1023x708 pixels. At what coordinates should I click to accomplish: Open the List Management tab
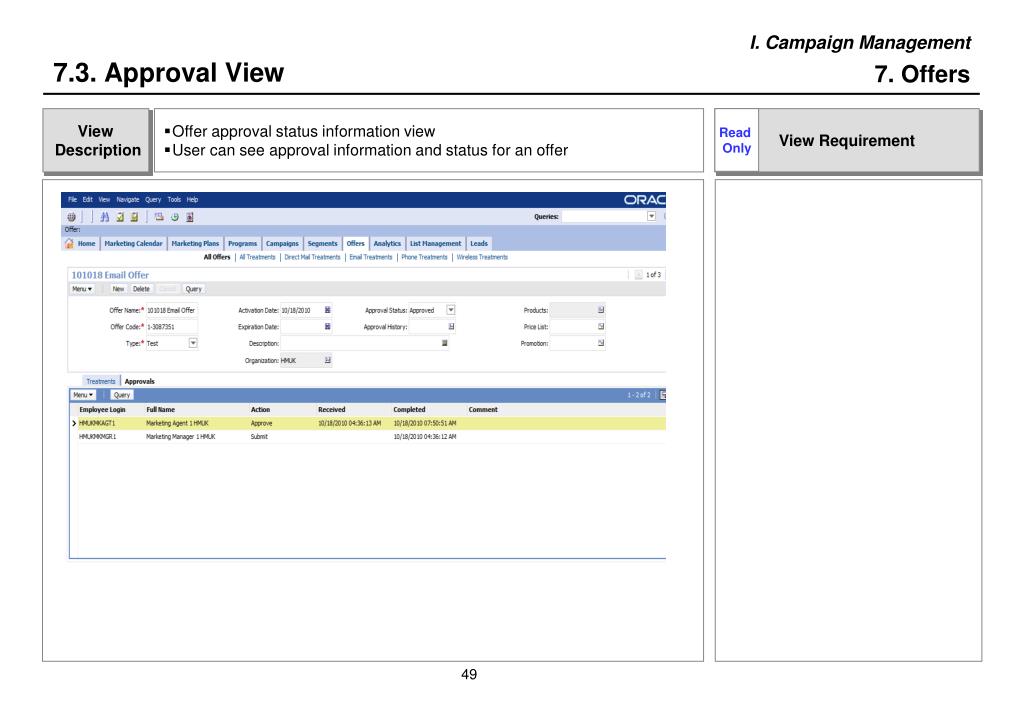click(435, 243)
